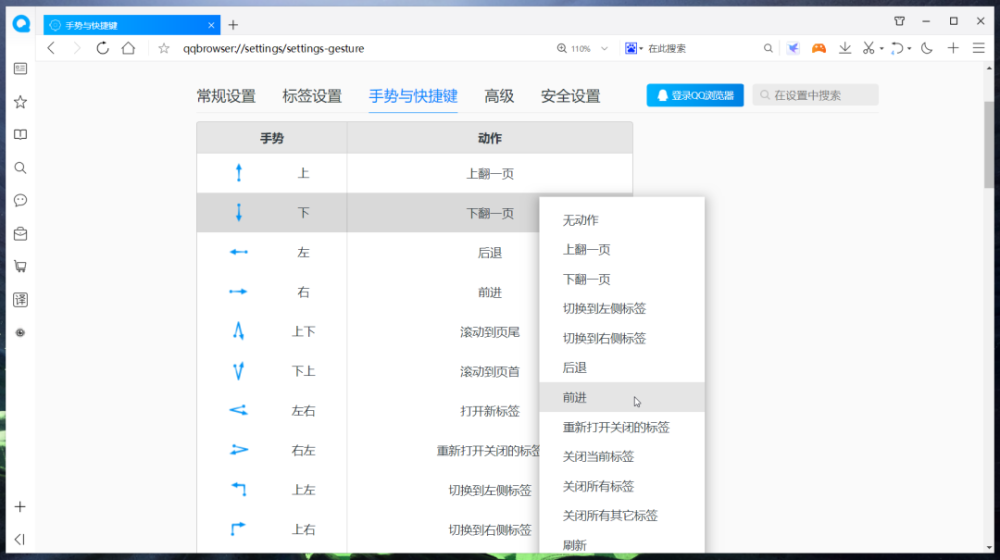Open screenshot scissors dropdown arrow
Screen dimensions: 1000x560
pyautogui.click(x=881, y=48)
